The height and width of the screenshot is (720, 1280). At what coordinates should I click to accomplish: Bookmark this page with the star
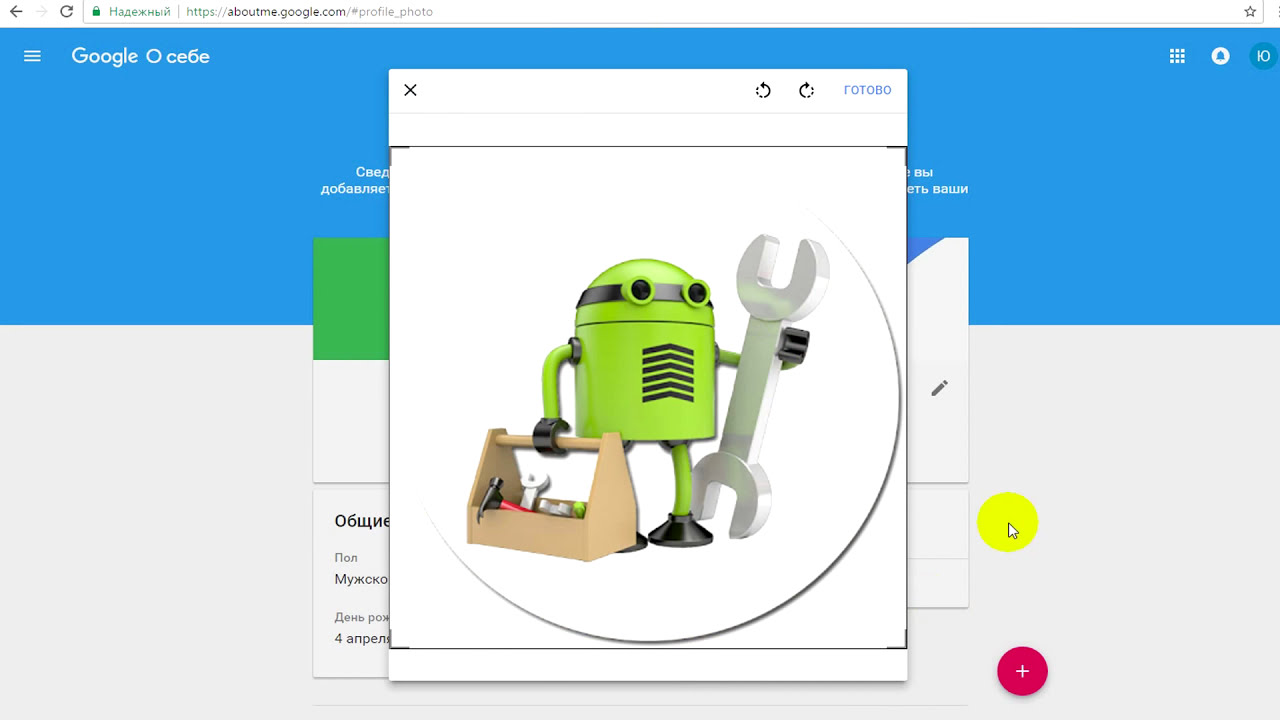point(1250,12)
